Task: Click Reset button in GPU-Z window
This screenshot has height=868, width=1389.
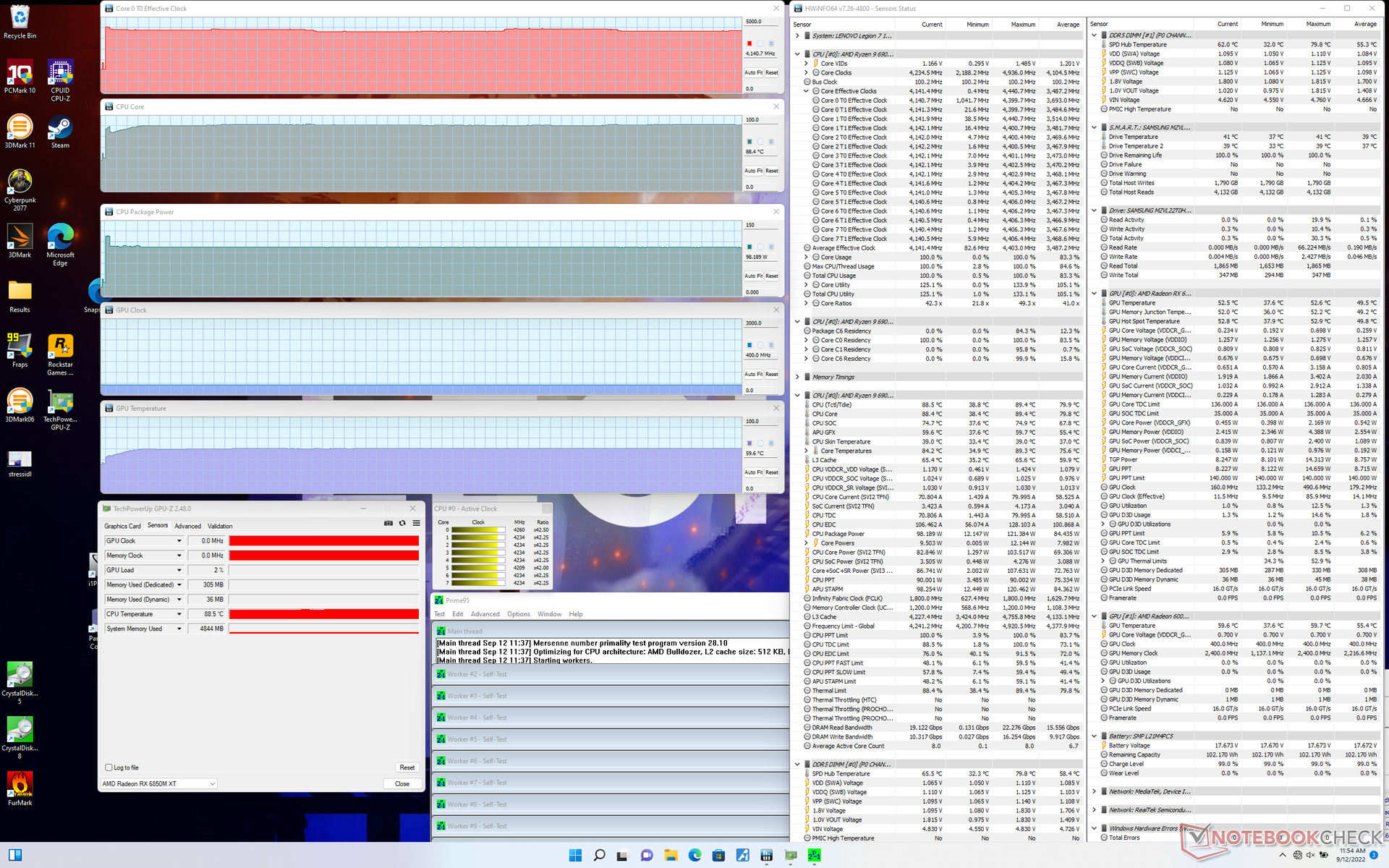Action: pos(407,767)
